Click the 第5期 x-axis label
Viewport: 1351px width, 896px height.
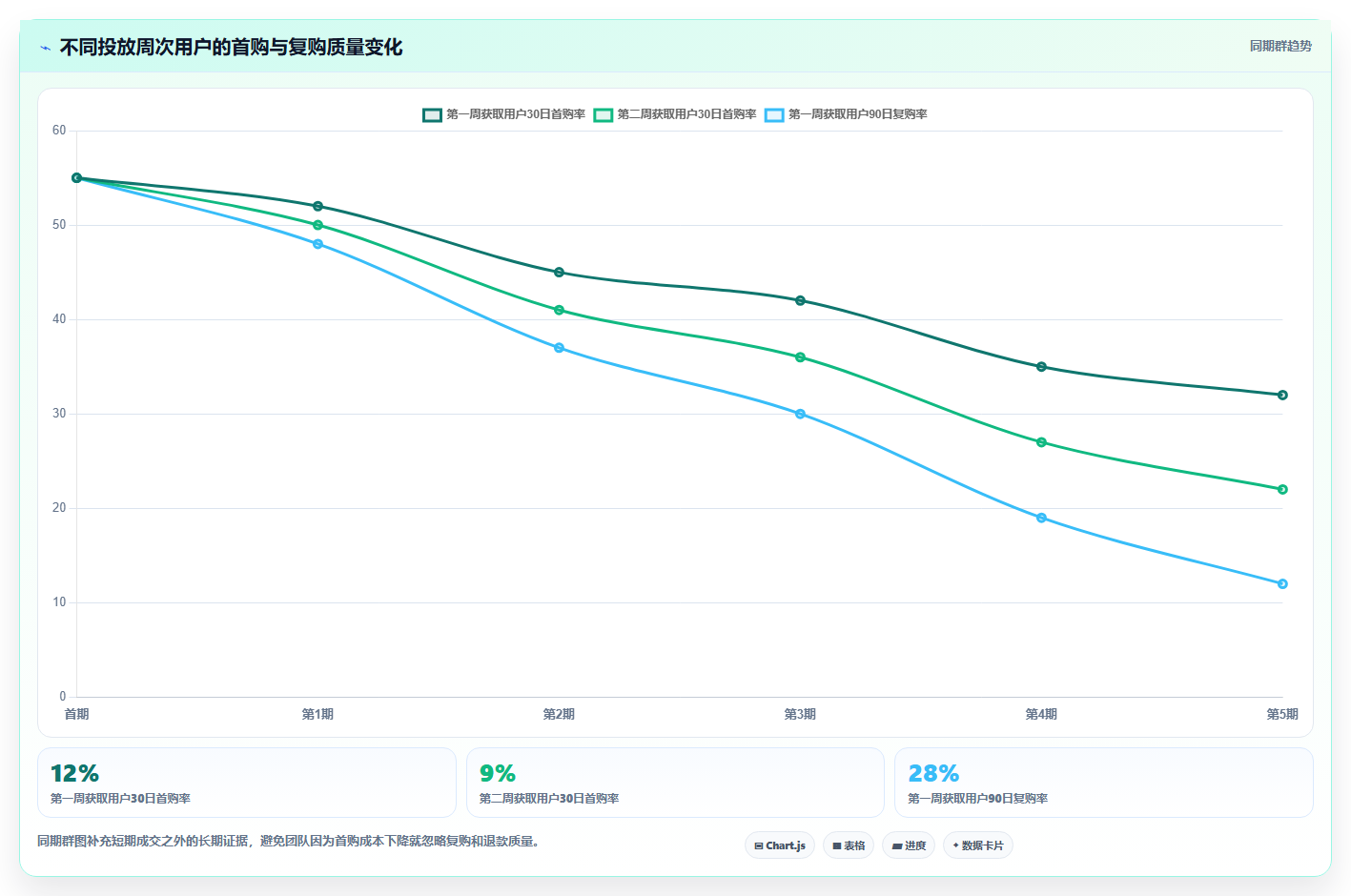[x=1282, y=714]
